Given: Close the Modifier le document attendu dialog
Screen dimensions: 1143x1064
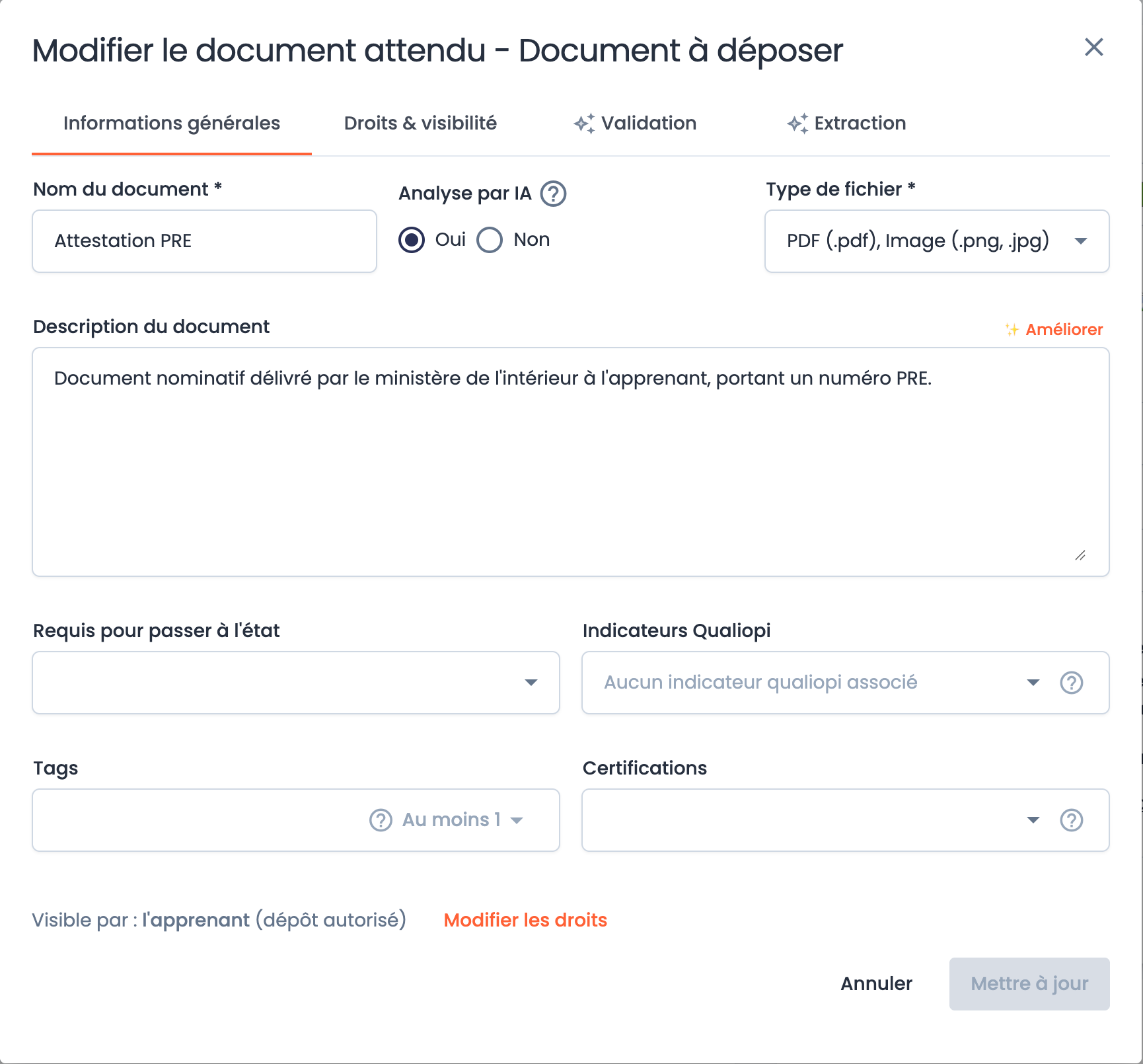Looking at the screenshot, I should pos(1093,47).
